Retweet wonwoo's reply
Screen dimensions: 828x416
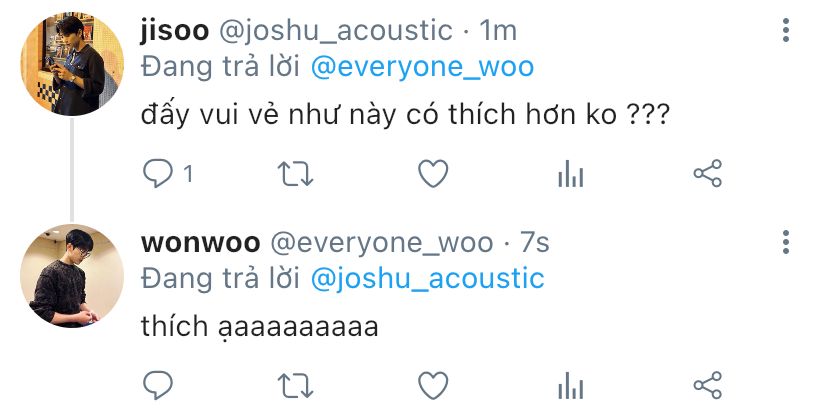tap(296, 386)
